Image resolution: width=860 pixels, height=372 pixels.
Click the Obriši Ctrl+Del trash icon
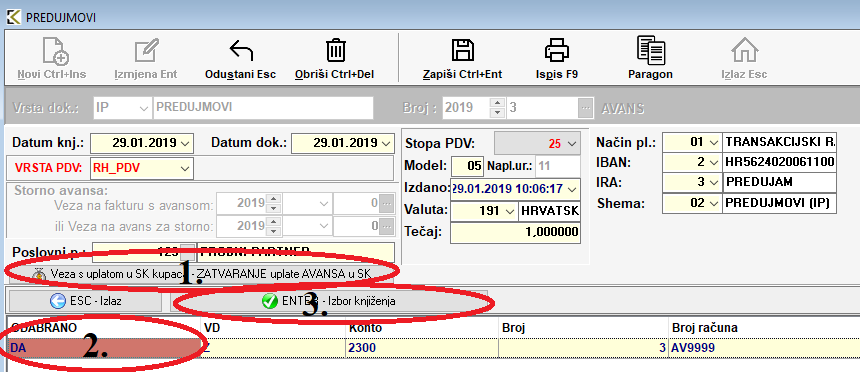[334, 51]
